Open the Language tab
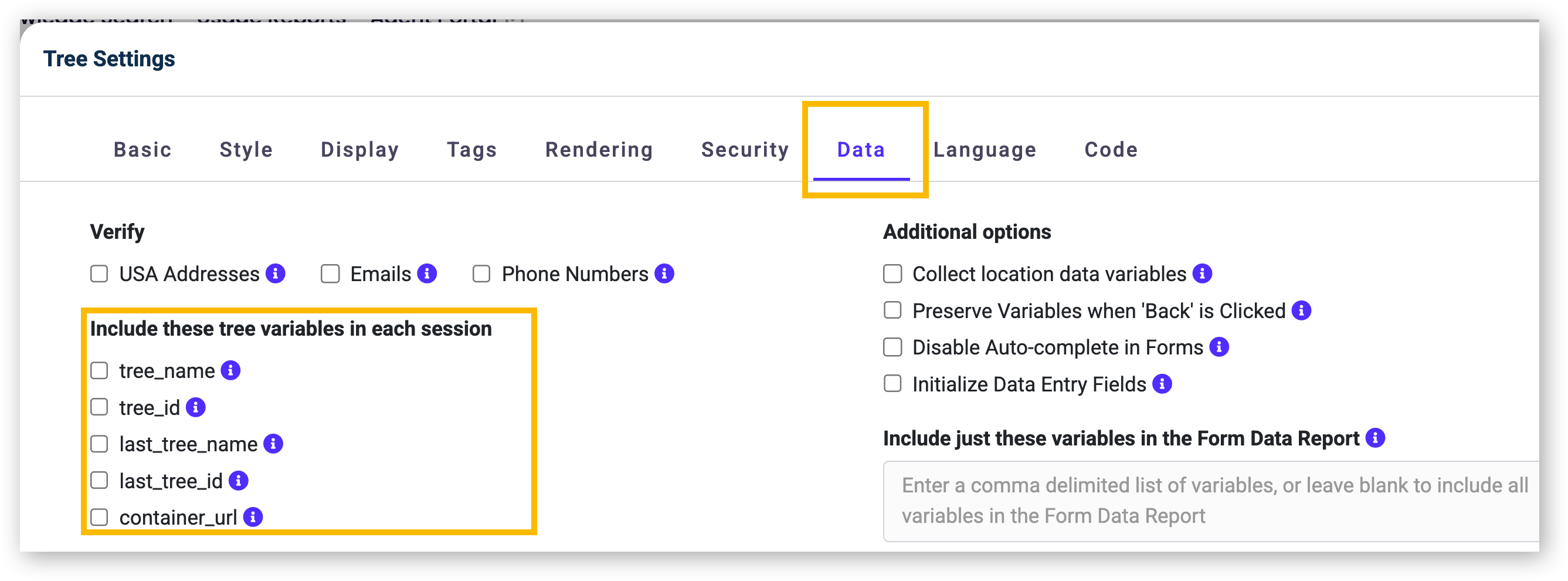 click(985, 150)
